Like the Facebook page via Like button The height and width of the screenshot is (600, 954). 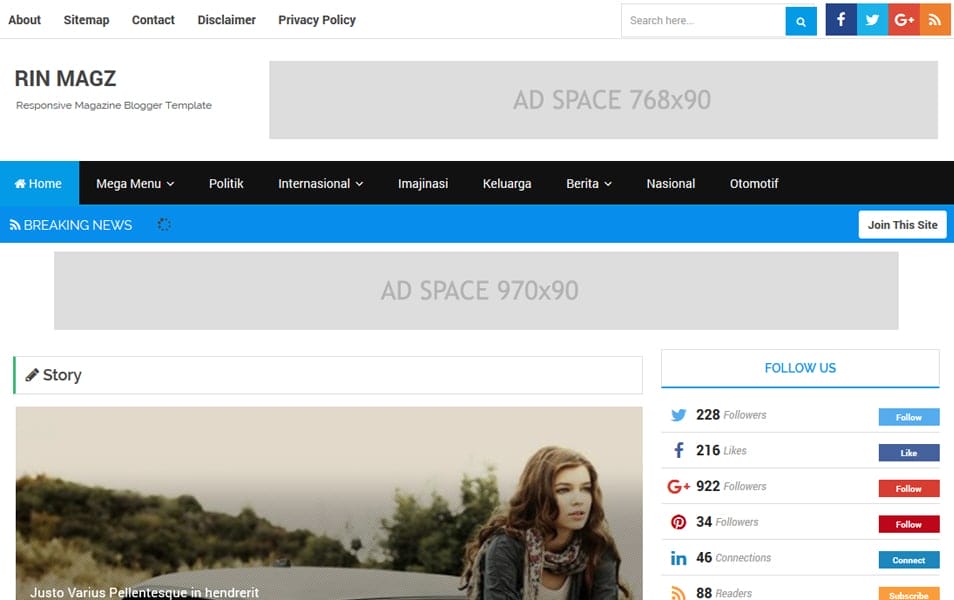[908, 453]
